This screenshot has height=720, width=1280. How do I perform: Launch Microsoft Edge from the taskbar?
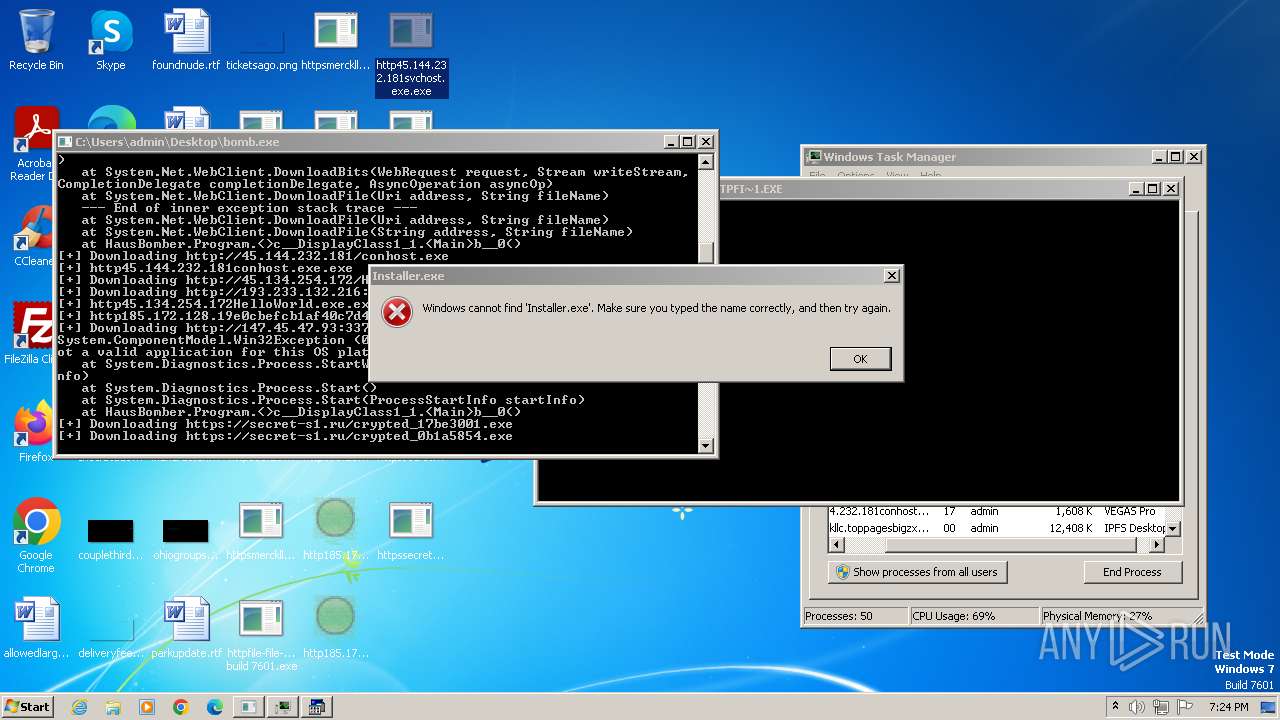(215, 707)
